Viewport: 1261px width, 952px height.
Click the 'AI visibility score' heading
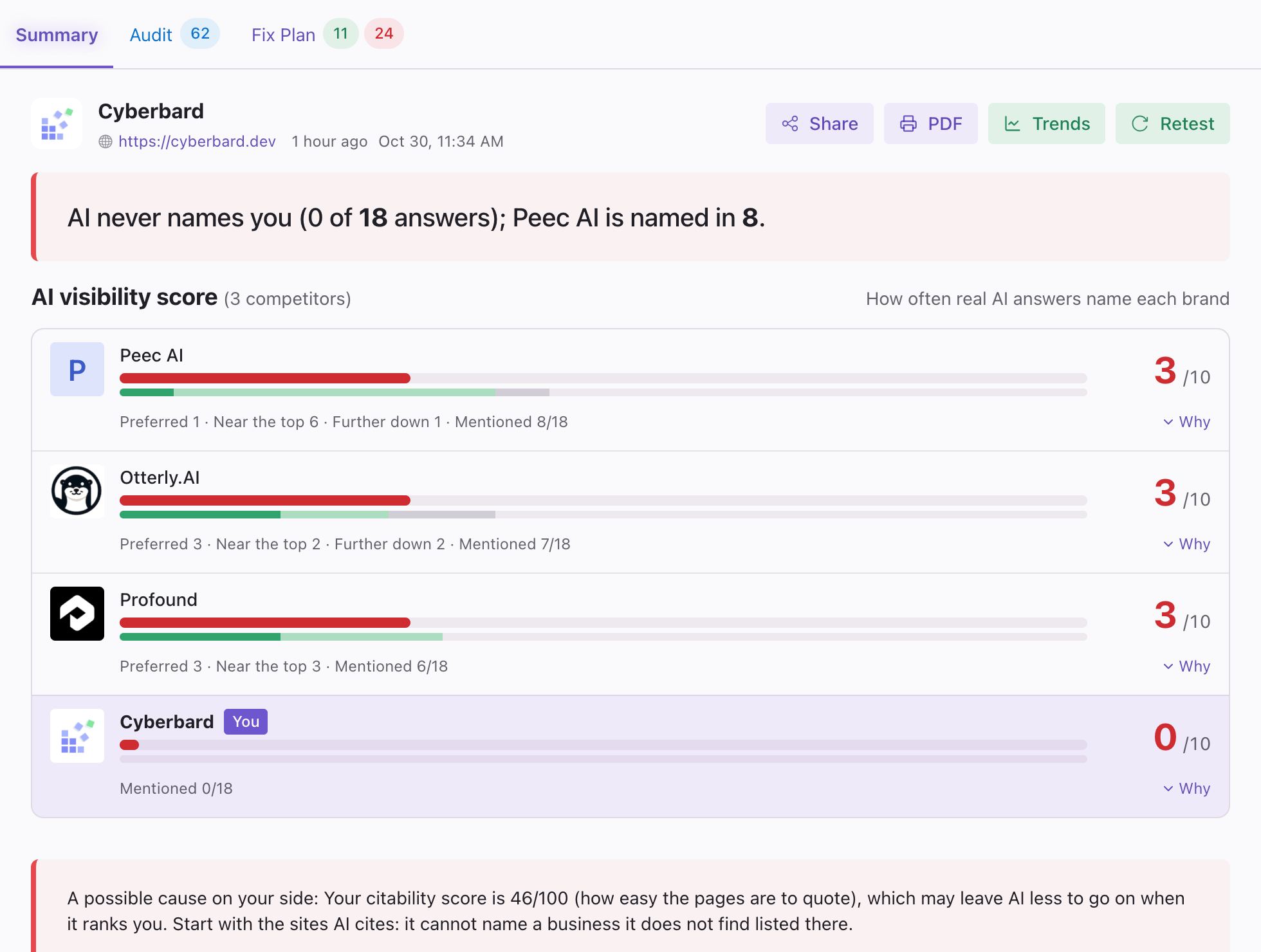tap(125, 297)
